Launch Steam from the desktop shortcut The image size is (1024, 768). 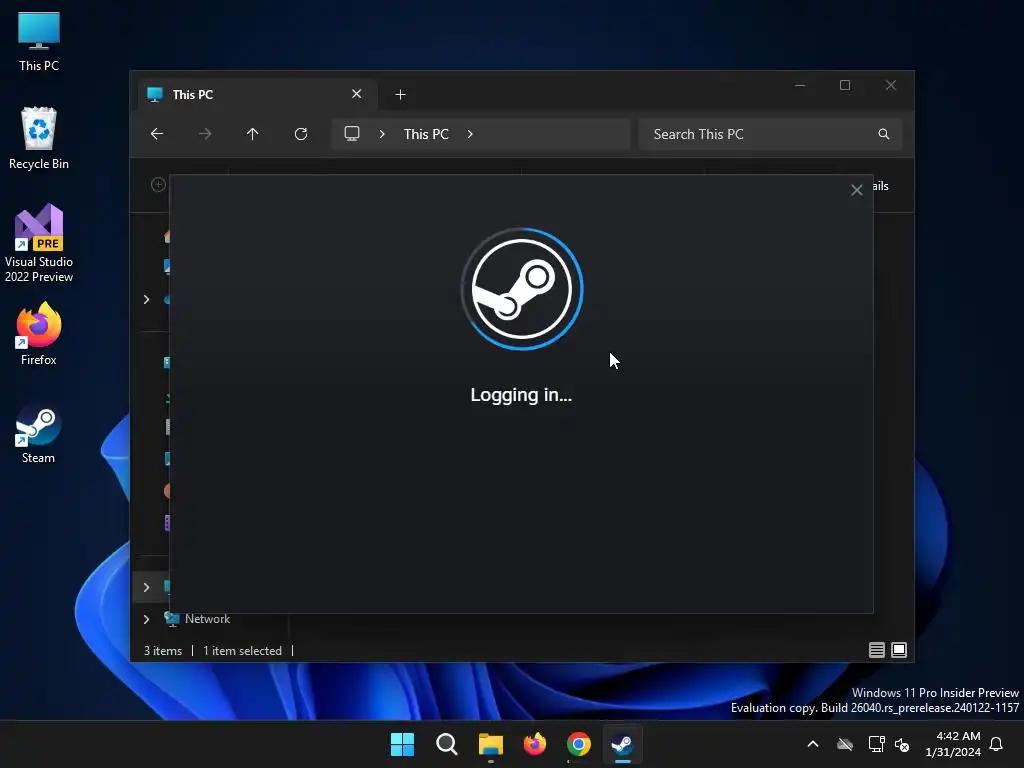[x=39, y=434]
